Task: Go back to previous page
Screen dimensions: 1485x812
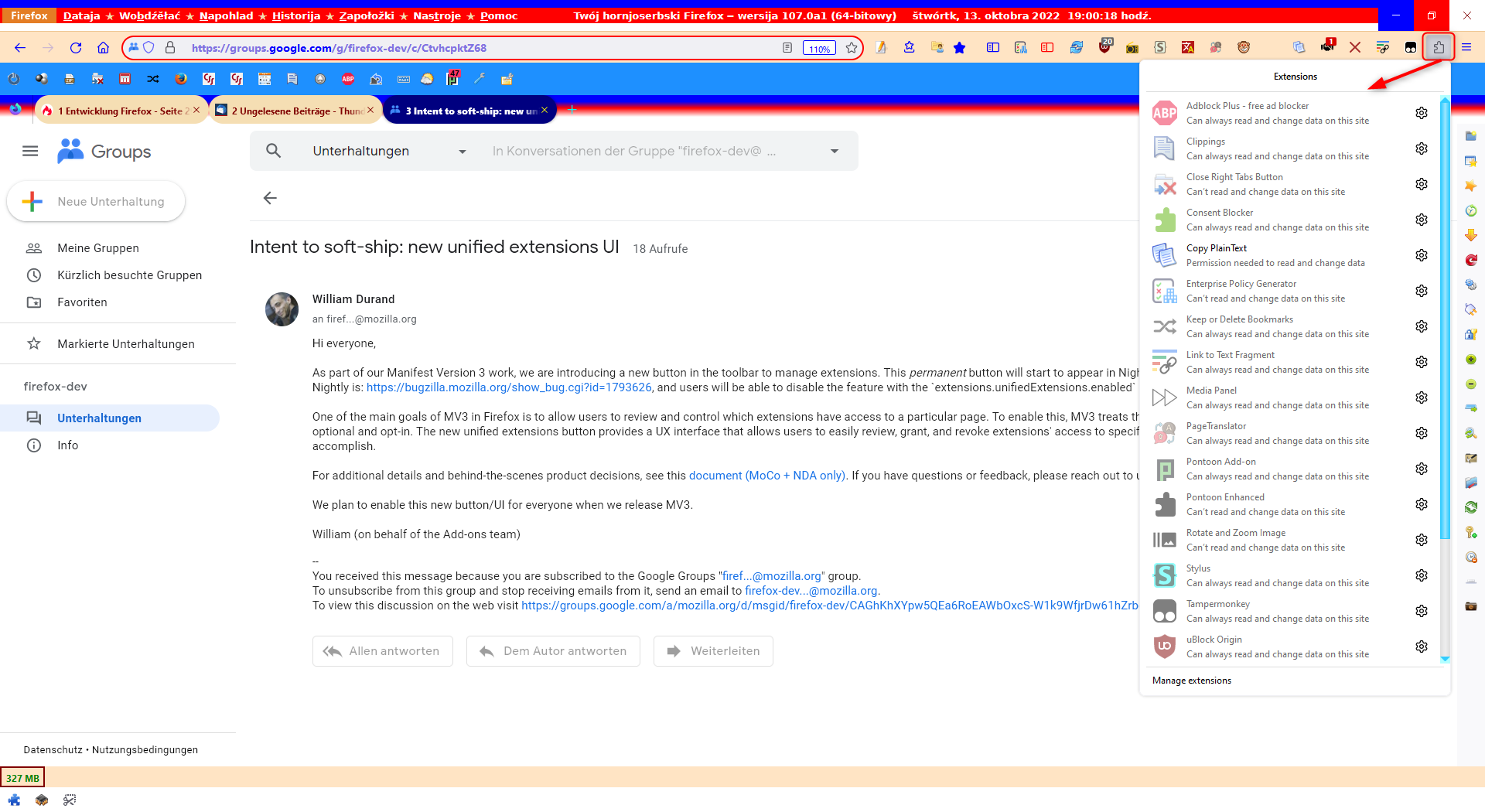Action: (20, 48)
